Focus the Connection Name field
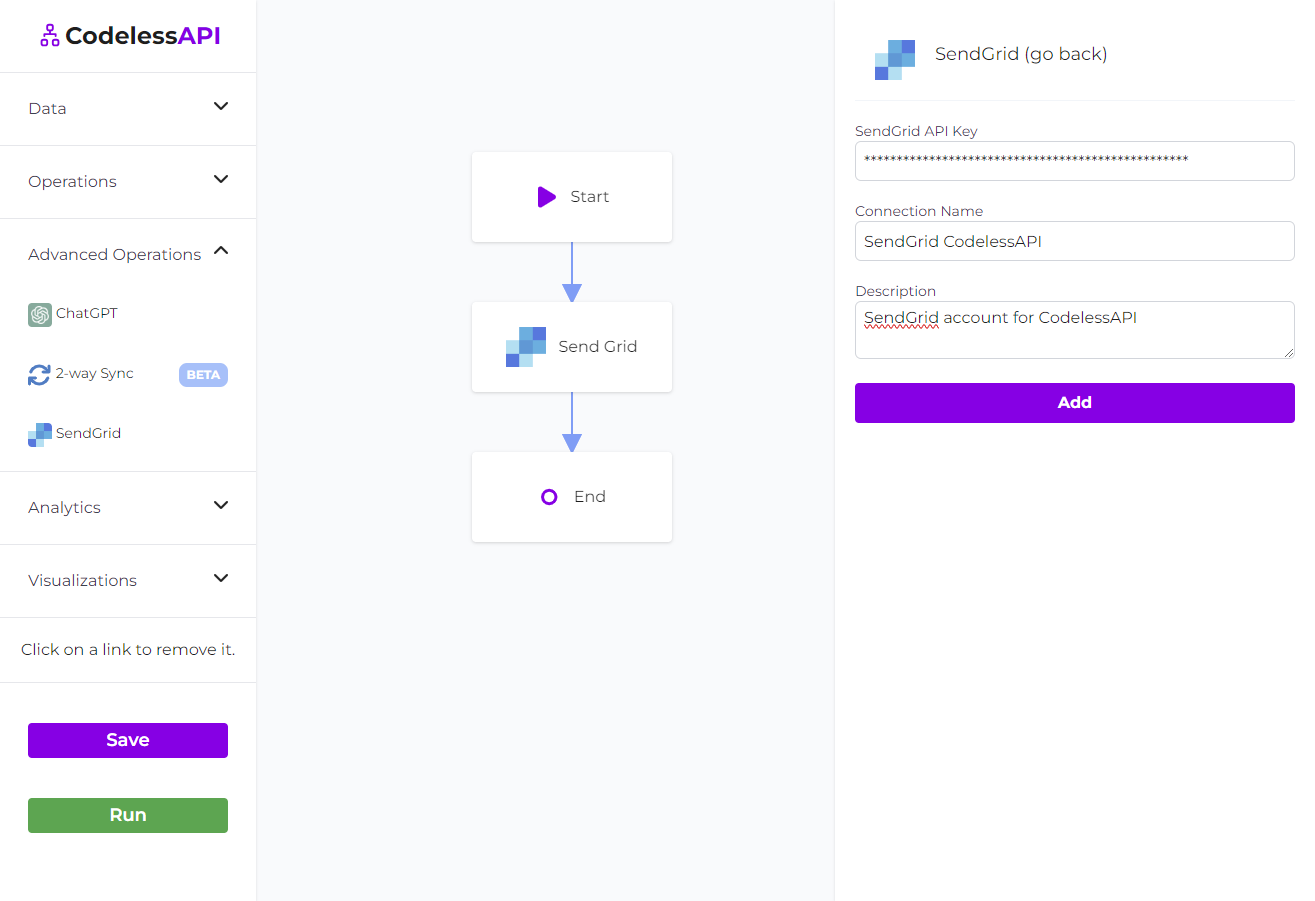 [x=1075, y=241]
